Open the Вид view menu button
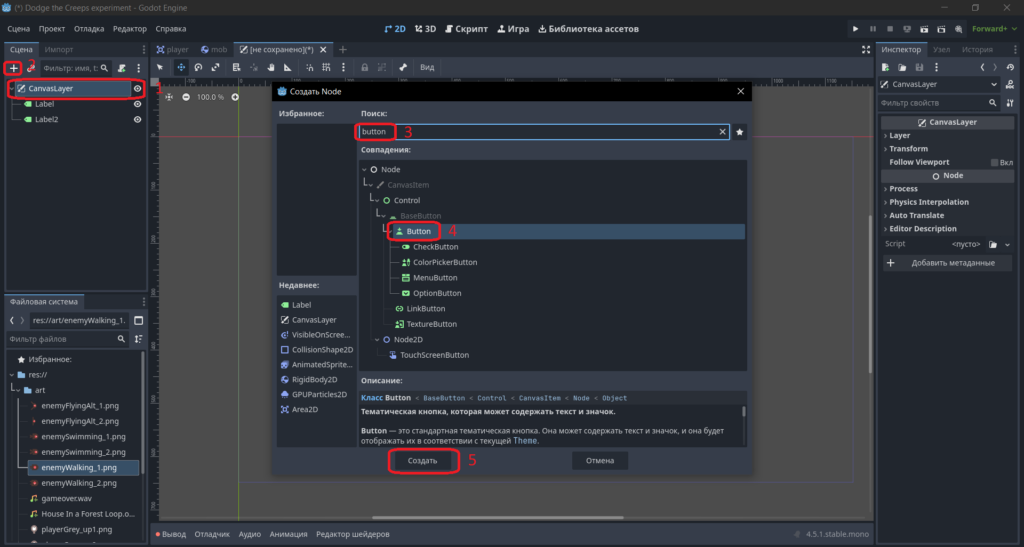 click(x=427, y=67)
